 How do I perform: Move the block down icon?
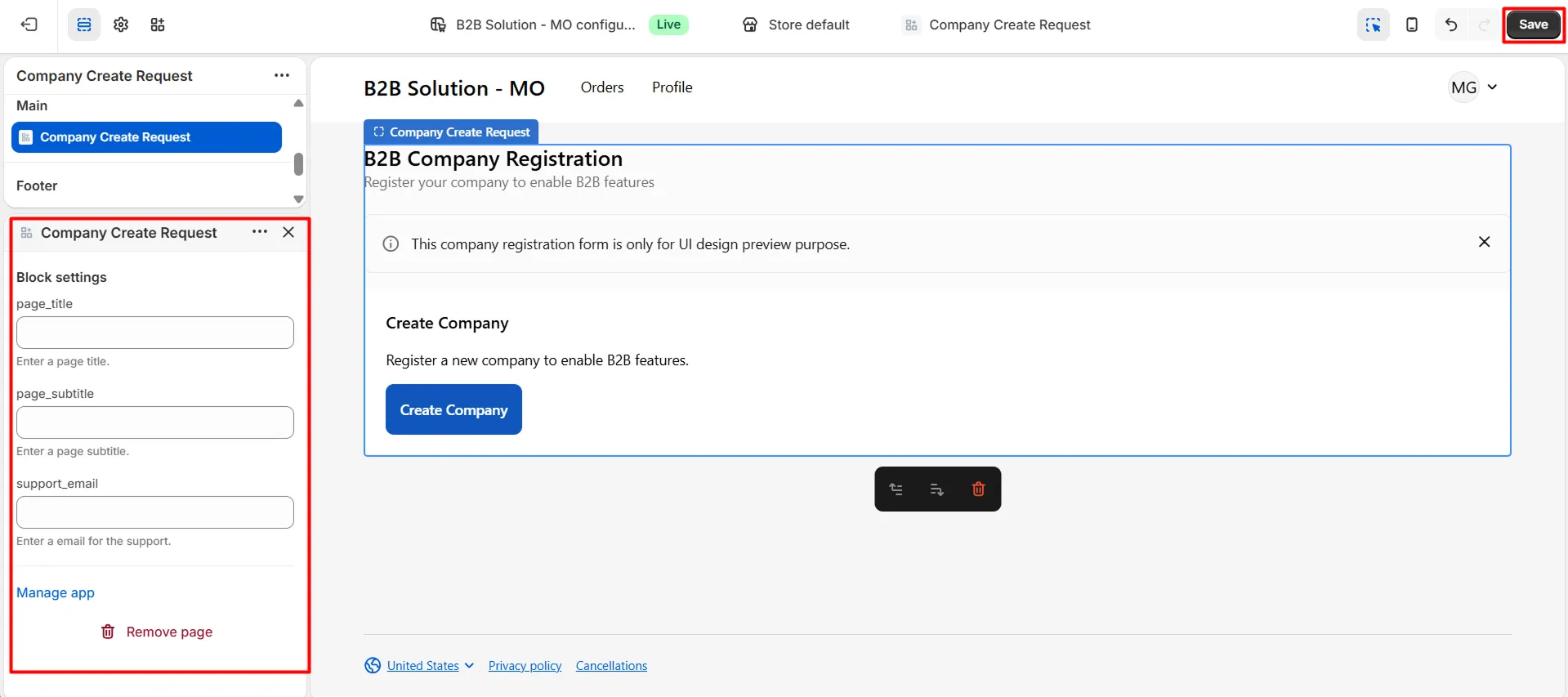click(x=937, y=489)
